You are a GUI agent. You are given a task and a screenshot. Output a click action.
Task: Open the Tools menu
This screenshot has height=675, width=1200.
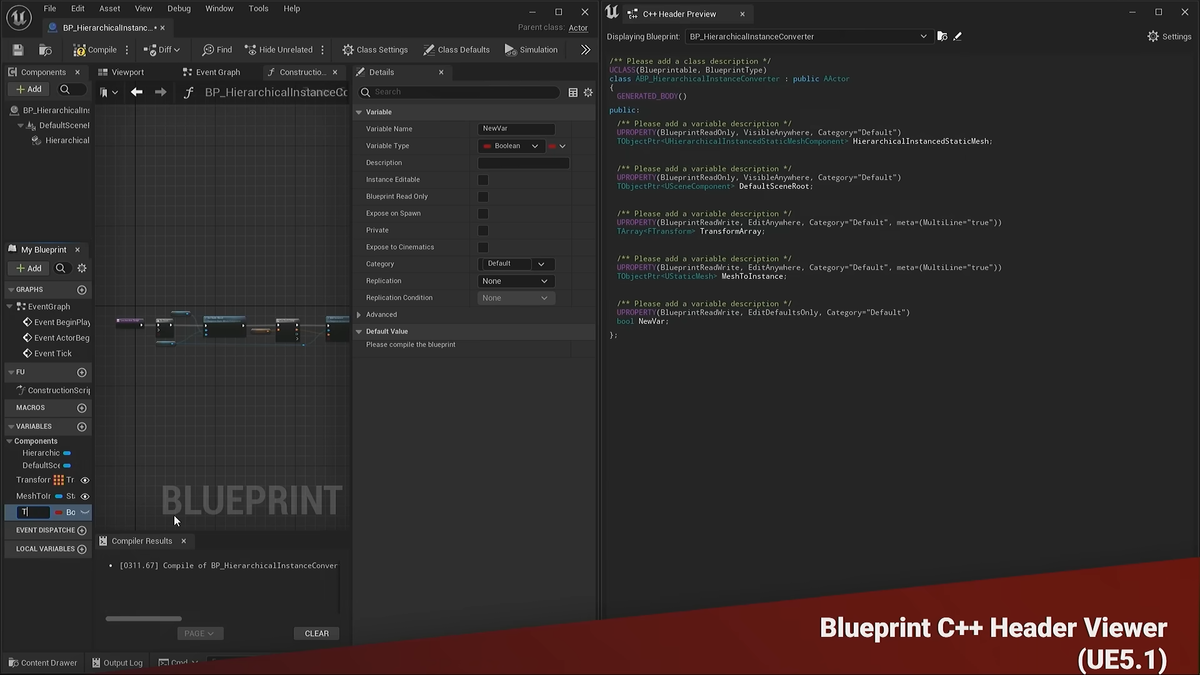coord(258,8)
